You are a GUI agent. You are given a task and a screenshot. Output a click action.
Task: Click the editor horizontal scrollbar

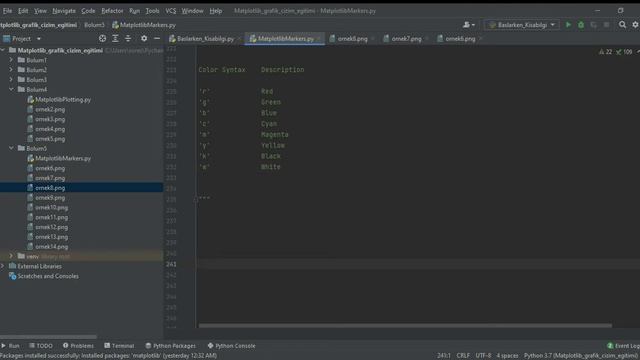[x=405, y=325]
